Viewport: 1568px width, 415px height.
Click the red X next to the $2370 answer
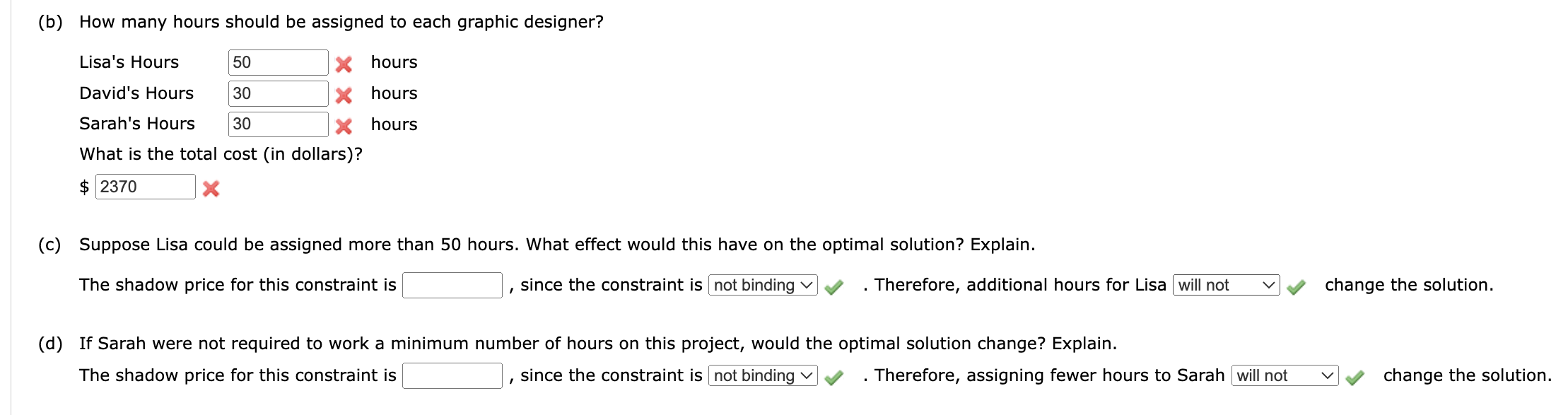pyautogui.click(x=211, y=187)
